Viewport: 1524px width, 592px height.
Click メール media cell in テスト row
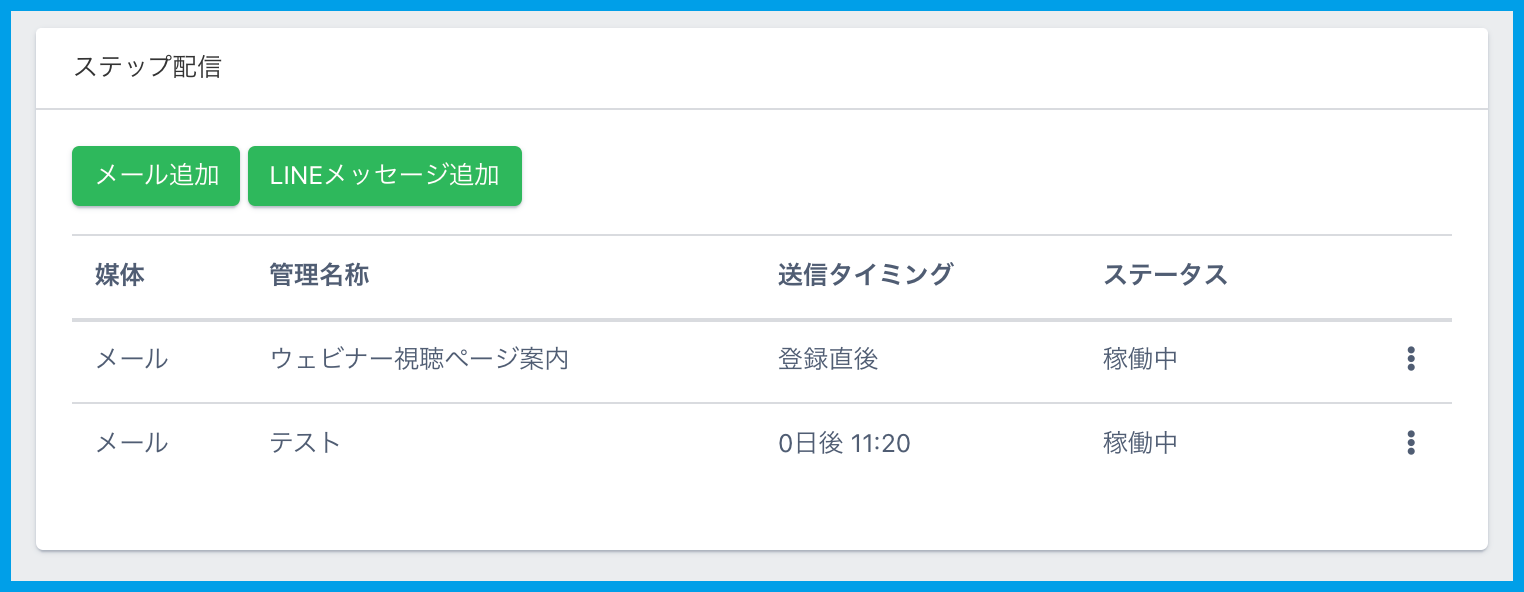point(132,443)
